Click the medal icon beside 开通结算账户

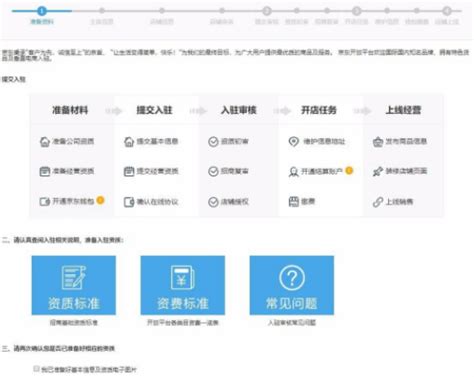tap(294, 172)
